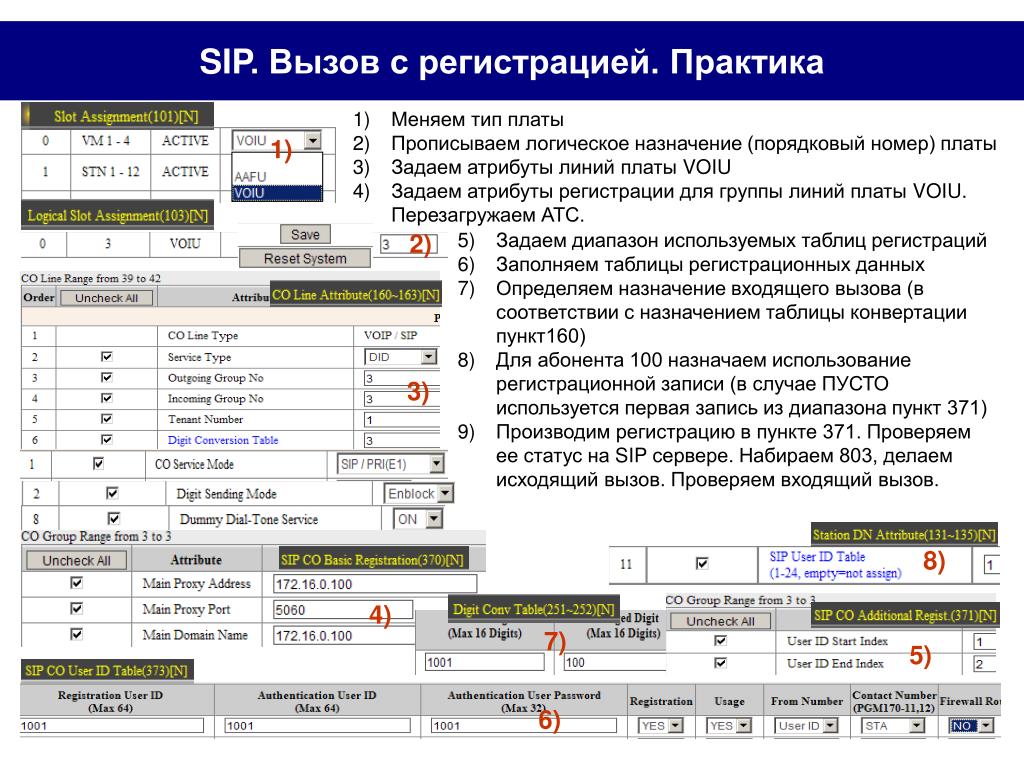Click the SIP CO User ID Table(373)[N] header
The height and width of the screenshot is (768, 1024).
[x=107, y=670]
